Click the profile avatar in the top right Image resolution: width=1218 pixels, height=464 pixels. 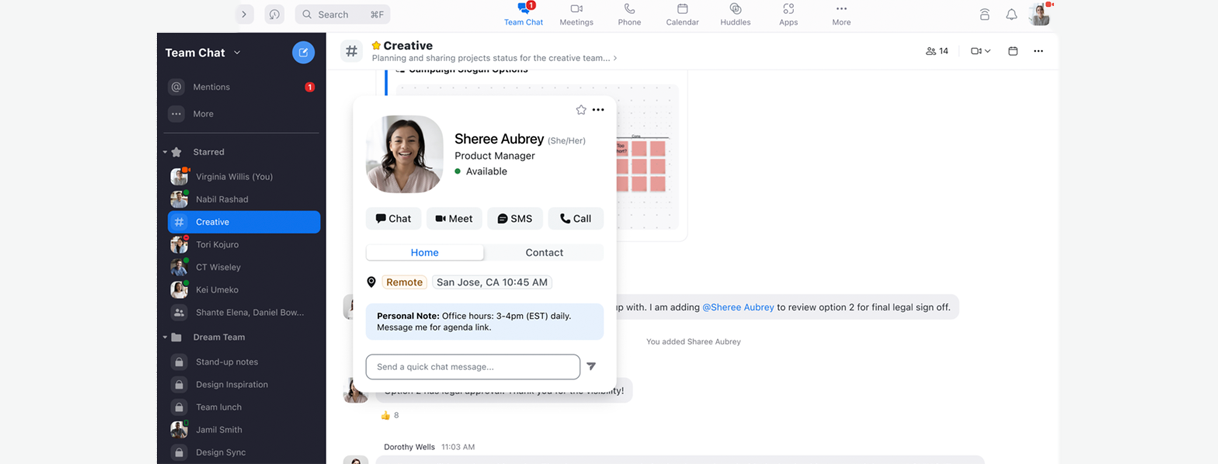pos(1040,14)
